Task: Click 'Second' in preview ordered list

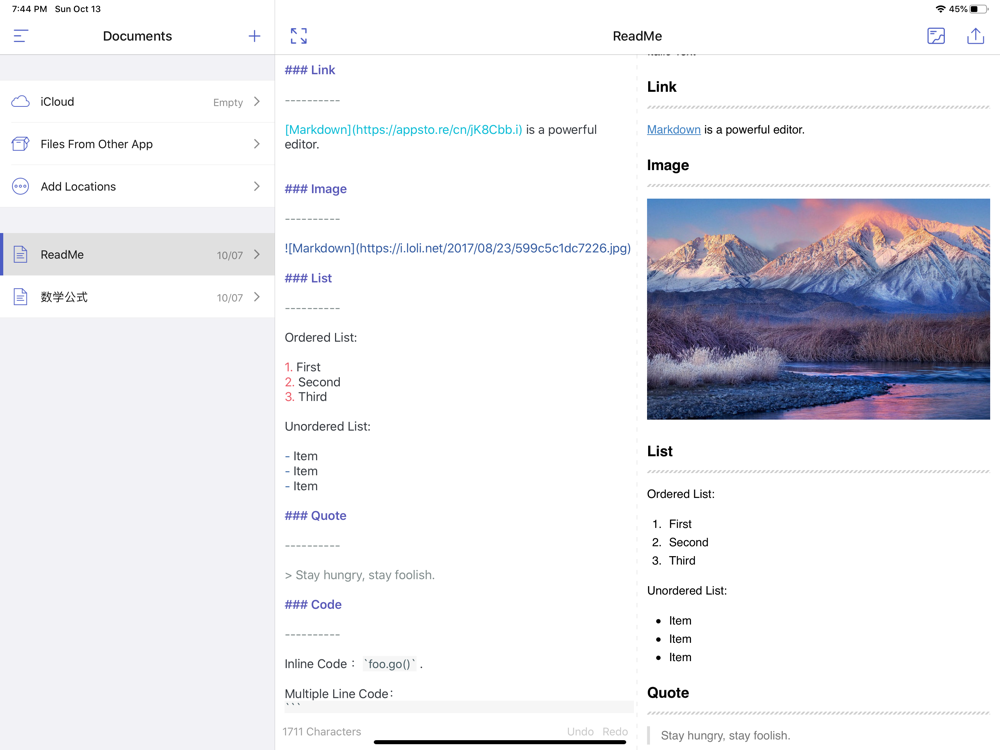Action: 688,542
